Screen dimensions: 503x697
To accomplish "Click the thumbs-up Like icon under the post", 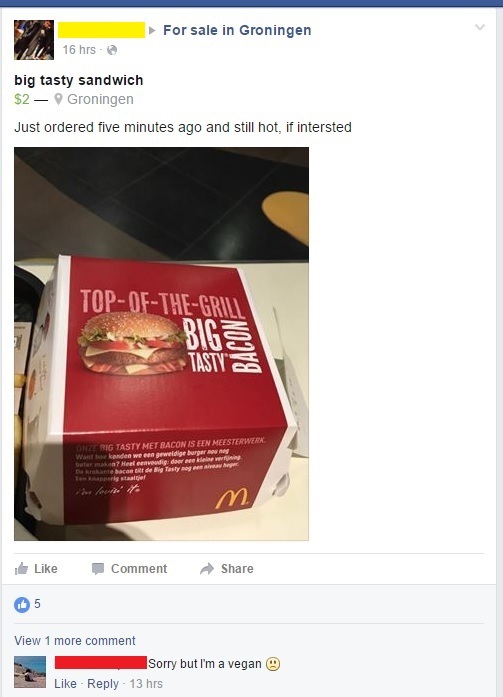I will [21, 568].
